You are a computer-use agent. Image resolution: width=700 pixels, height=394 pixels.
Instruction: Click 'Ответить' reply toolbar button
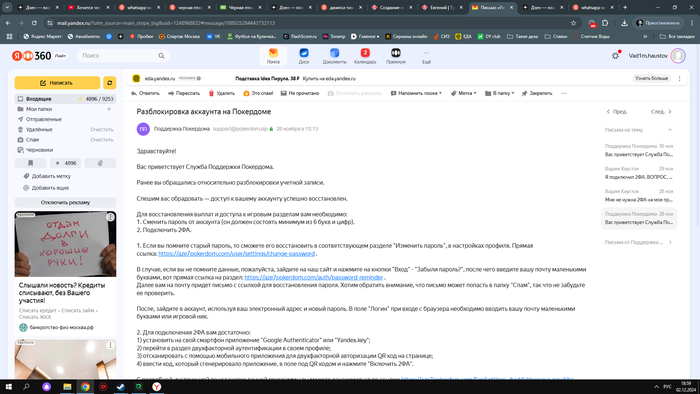pyautogui.click(x=145, y=93)
